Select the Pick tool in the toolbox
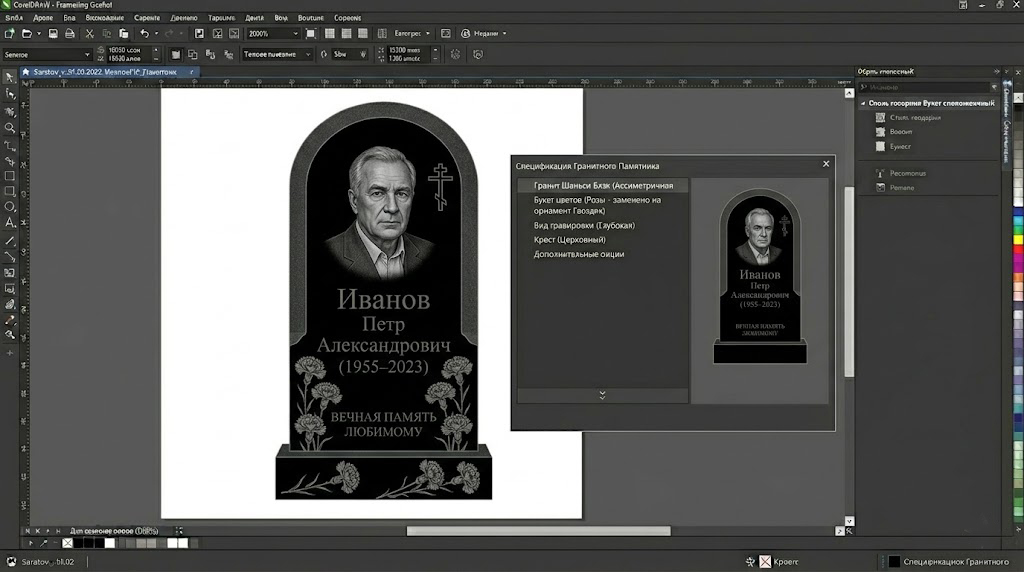The width and height of the screenshot is (1024, 572). (x=10, y=76)
